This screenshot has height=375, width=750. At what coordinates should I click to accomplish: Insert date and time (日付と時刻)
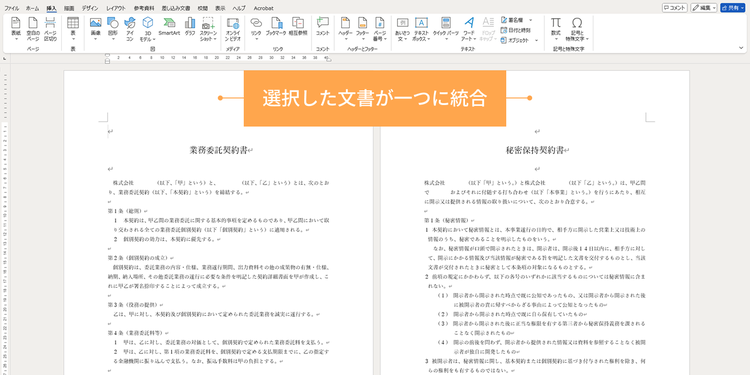point(516,30)
